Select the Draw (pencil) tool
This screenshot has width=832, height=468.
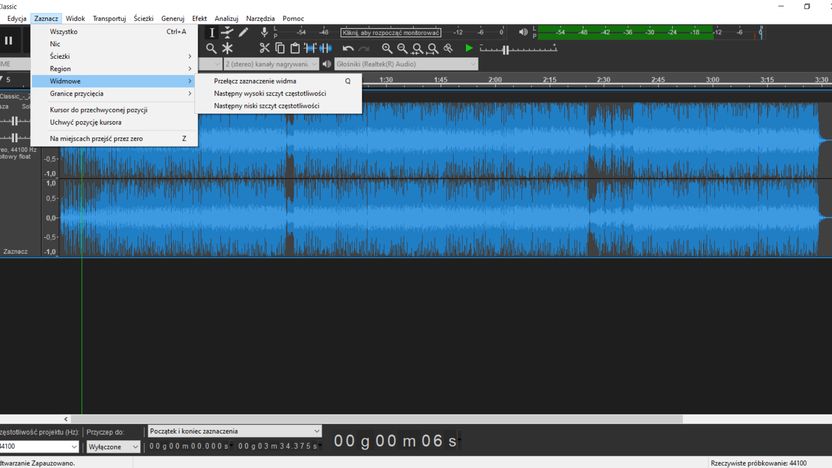[x=243, y=33]
